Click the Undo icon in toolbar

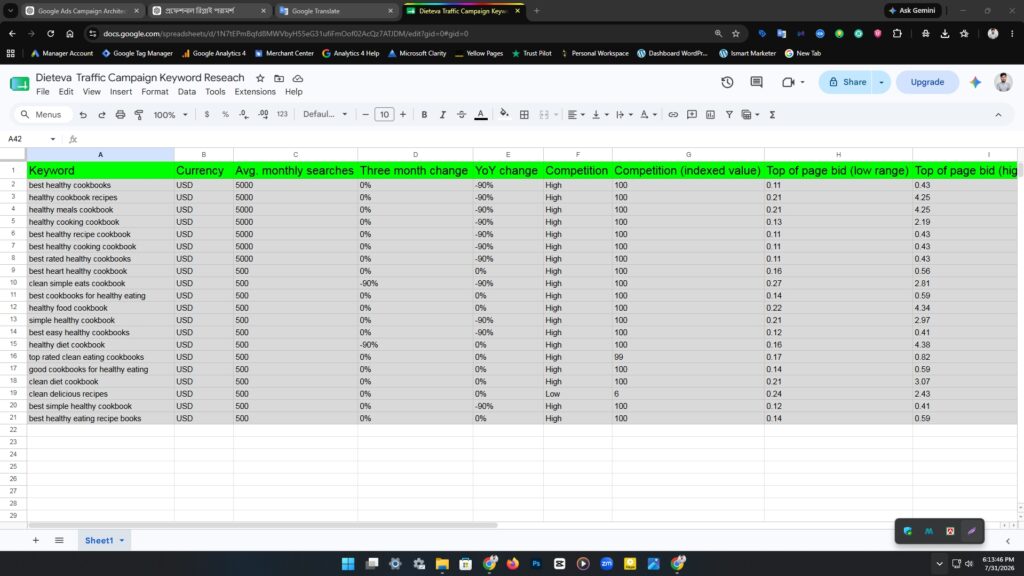tap(83, 115)
